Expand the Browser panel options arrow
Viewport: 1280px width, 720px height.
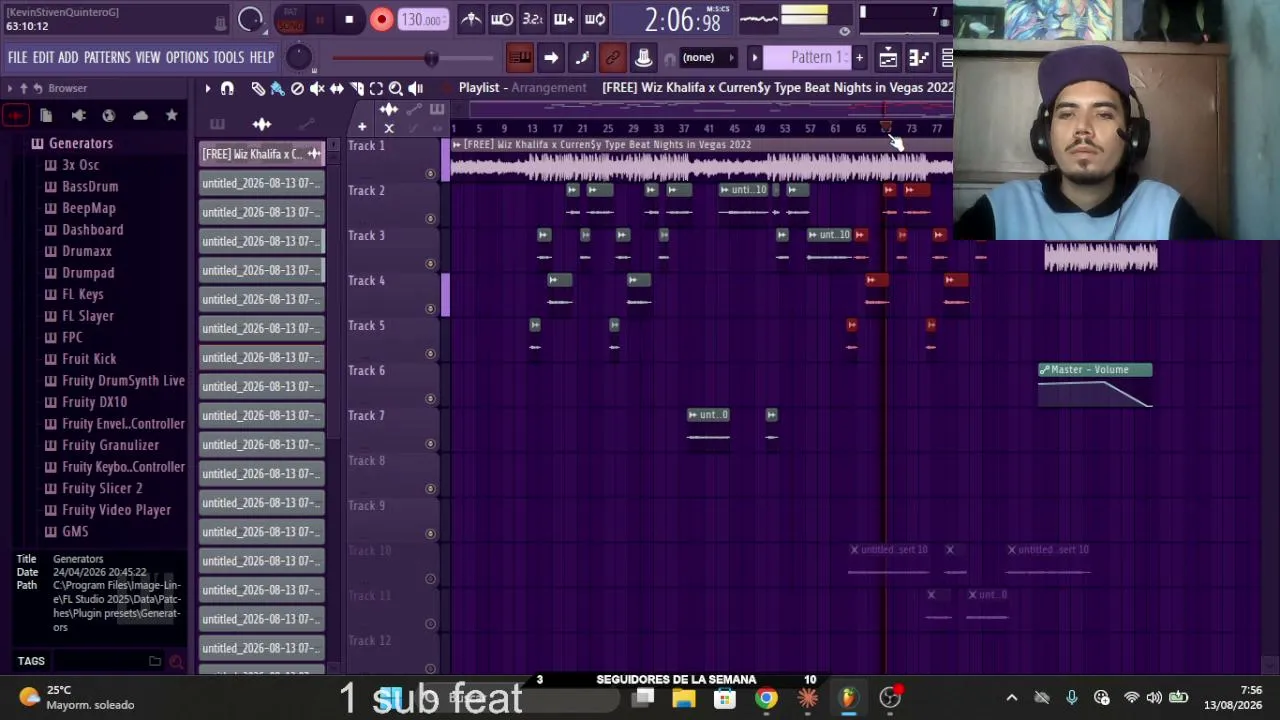click(11, 88)
